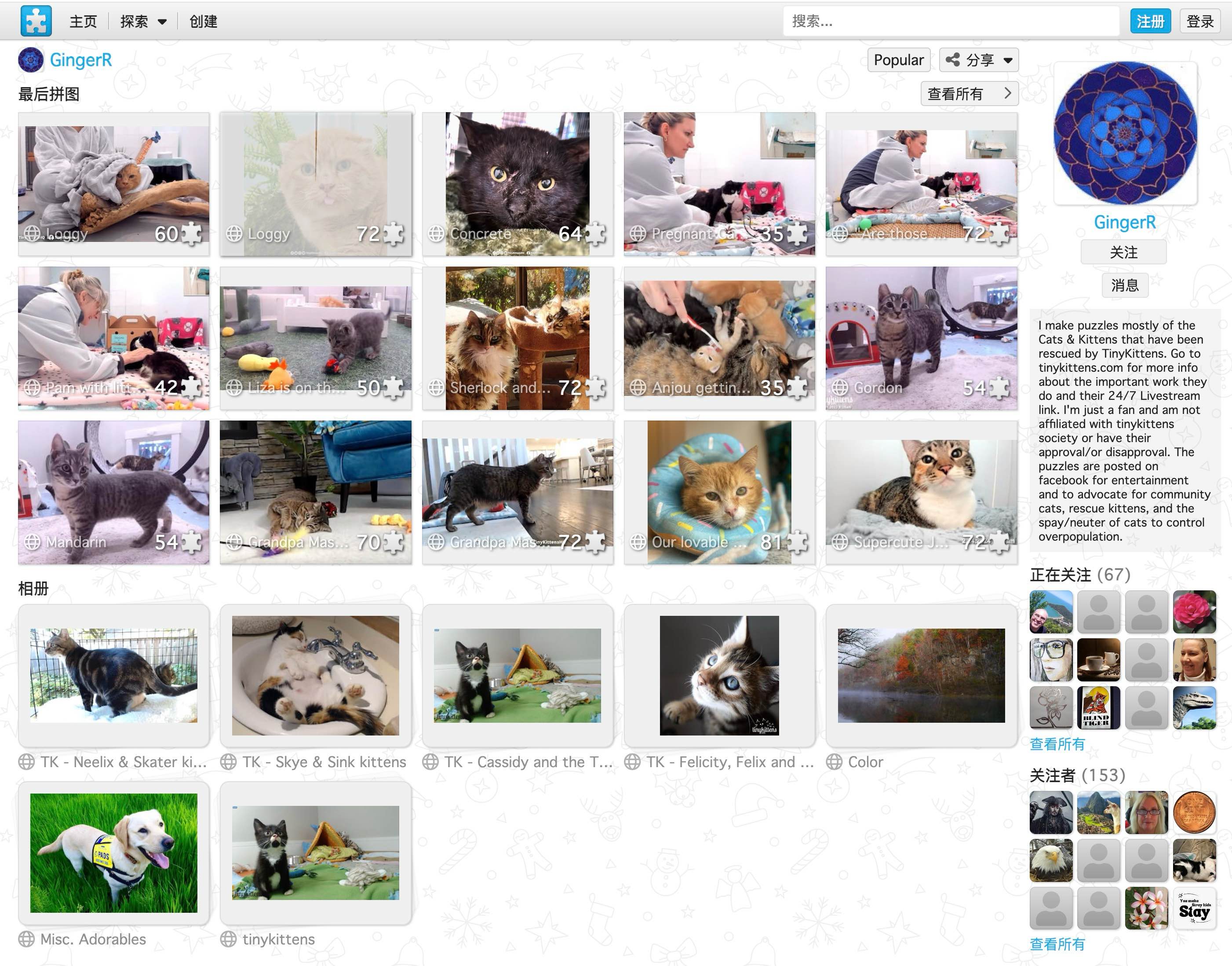Open the 'Anjou gettin...' 35-piece puzzle

pos(719,338)
